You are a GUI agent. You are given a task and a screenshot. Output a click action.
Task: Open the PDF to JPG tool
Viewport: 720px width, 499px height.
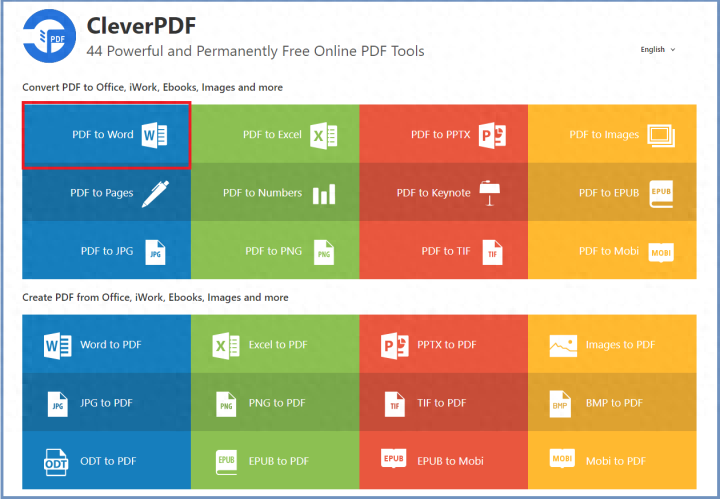tap(107, 250)
